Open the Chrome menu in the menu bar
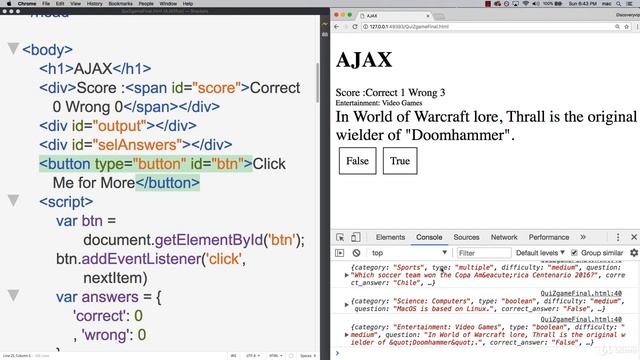Viewport: 640px width, 360px height. click(27, 4)
